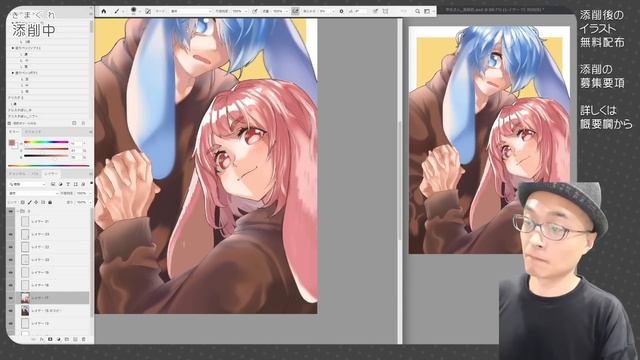Filter layers by type layers icon
The height and width of the screenshot is (360, 640).
tap(68, 184)
